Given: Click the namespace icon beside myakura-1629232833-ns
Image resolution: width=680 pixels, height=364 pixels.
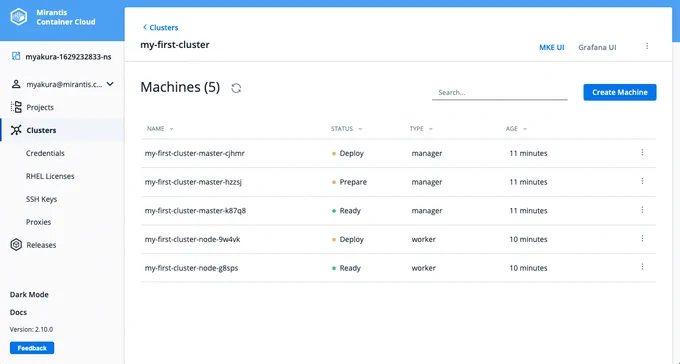Looking at the screenshot, I should click(x=16, y=56).
